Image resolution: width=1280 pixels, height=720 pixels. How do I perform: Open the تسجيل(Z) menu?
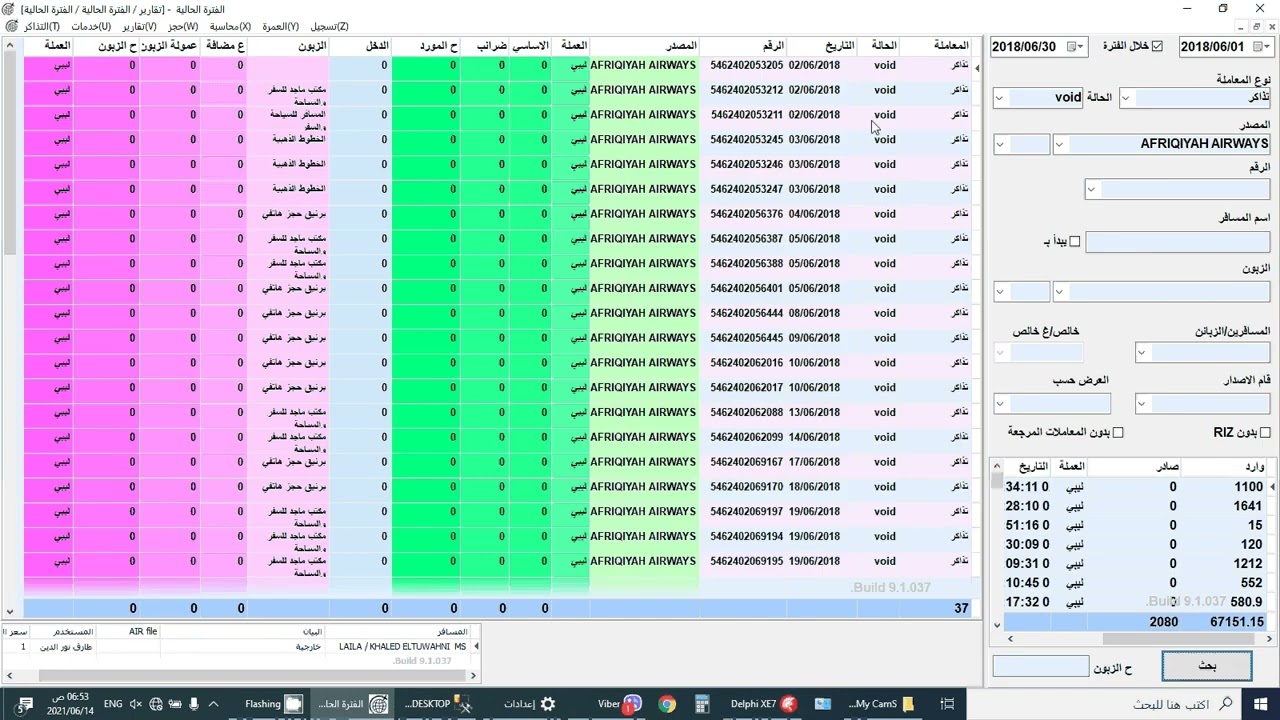tap(329, 27)
